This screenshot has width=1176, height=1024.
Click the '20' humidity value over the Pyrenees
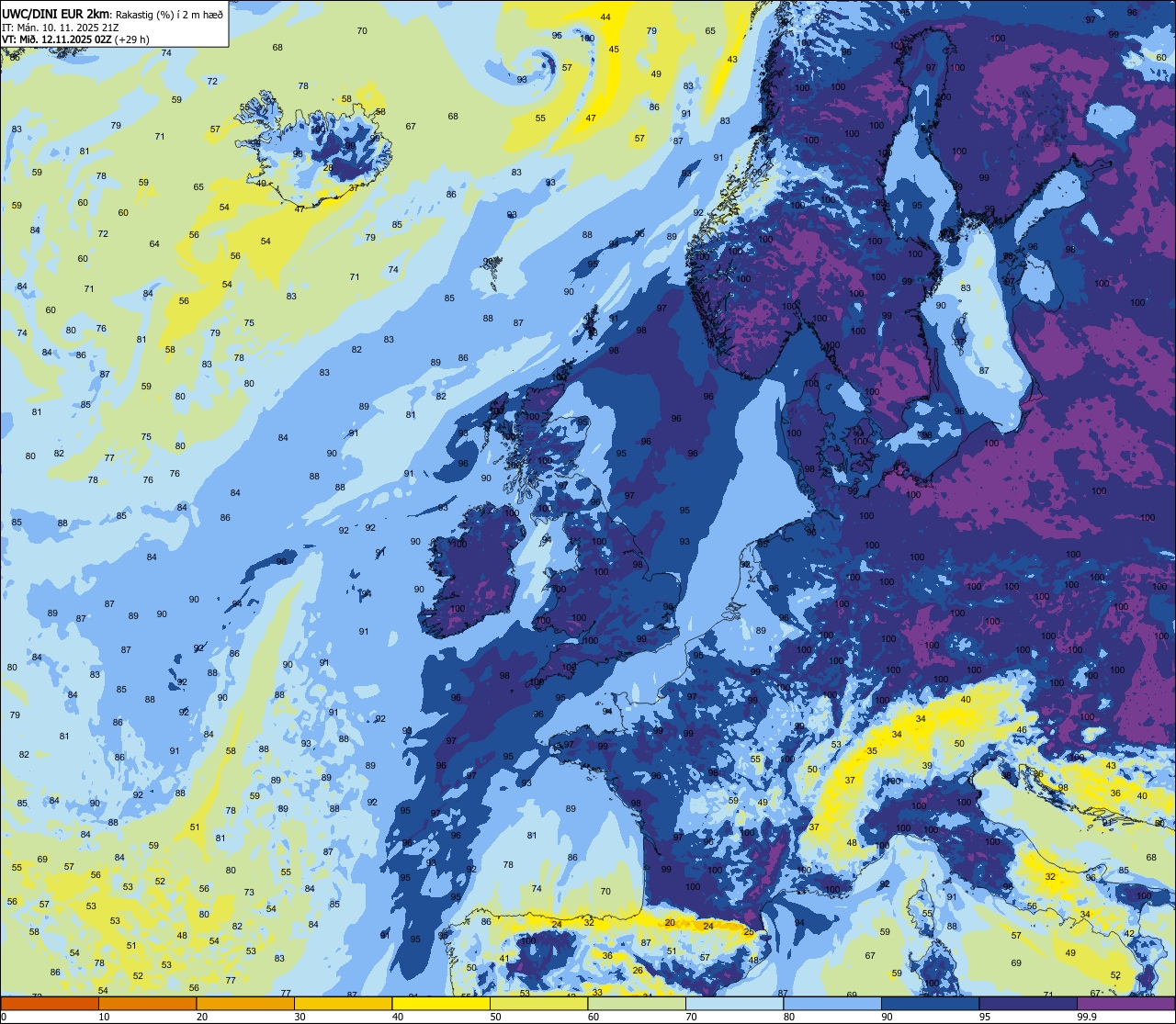[670, 922]
